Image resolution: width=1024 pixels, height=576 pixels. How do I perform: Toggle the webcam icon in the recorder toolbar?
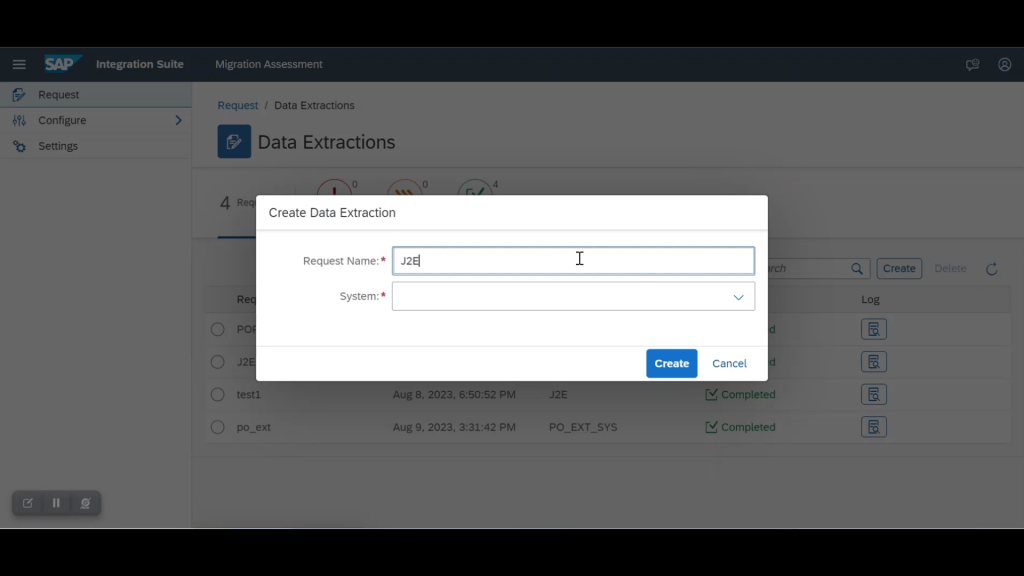click(85, 503)
